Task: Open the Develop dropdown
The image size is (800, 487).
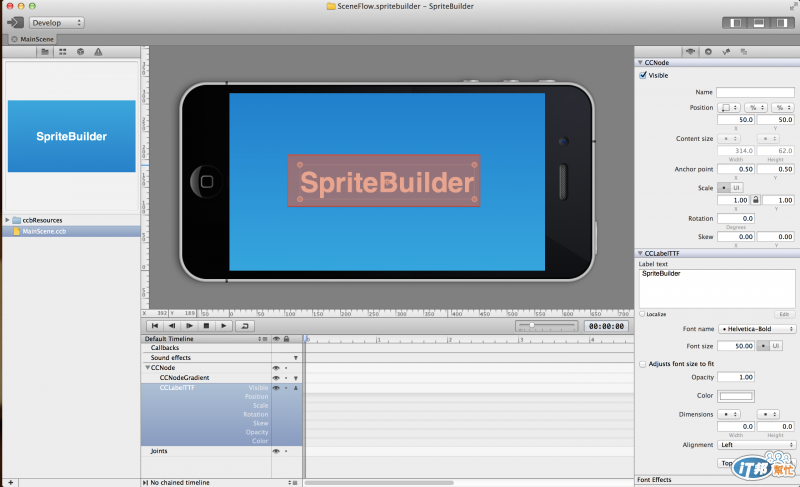Action: [x=57, y=23]
